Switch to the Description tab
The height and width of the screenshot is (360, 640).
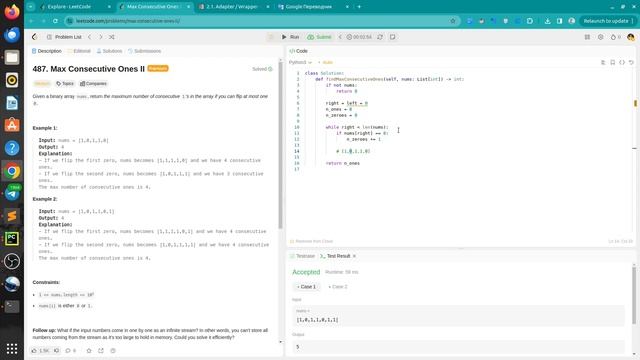[47, 51]
